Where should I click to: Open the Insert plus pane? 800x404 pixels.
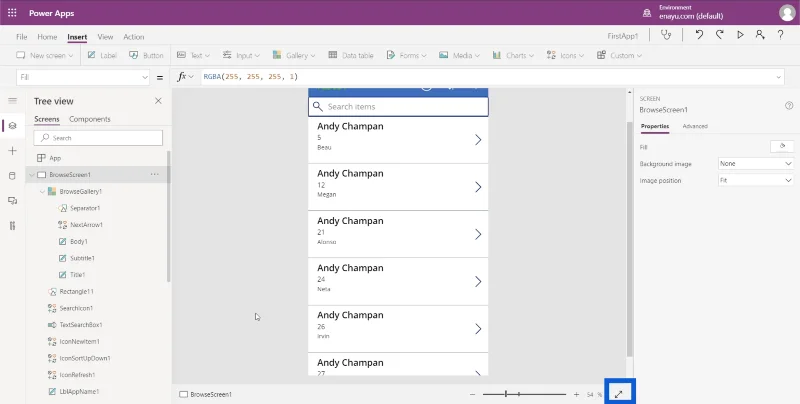(13, 151)
